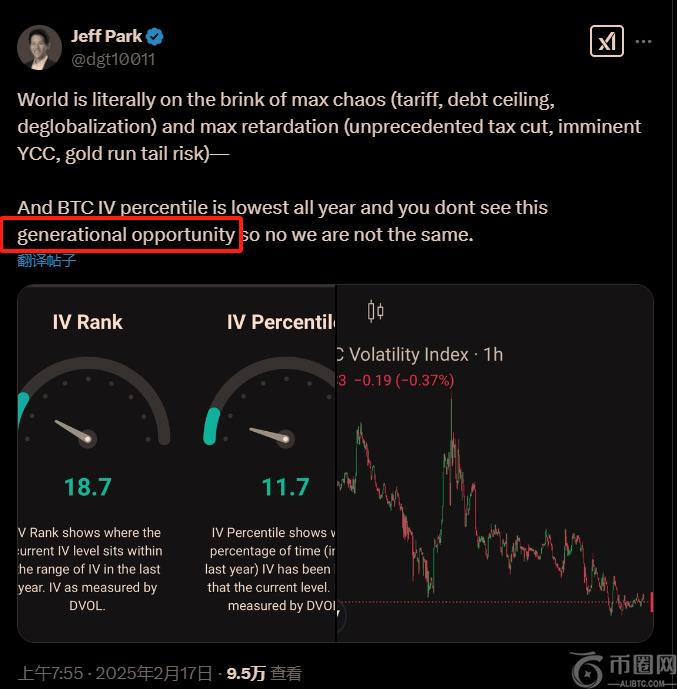Click the highlighted generational opportunity text
The height and width of the screenshot is (689, 677).
[127, 235]
